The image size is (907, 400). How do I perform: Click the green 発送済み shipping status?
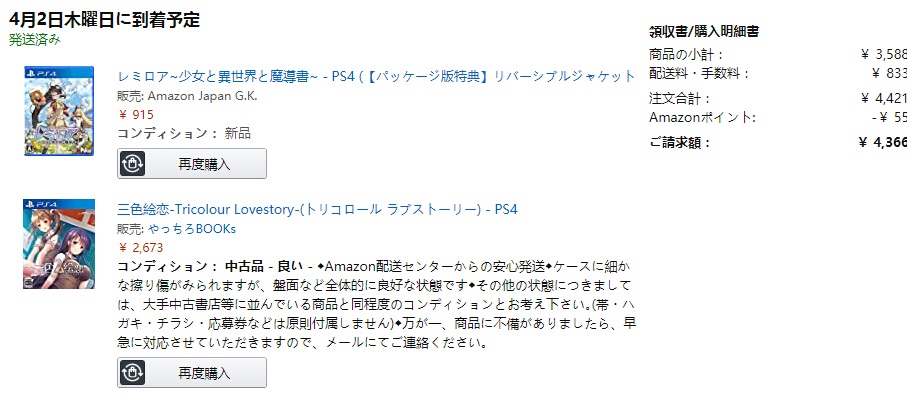(35, 40)
